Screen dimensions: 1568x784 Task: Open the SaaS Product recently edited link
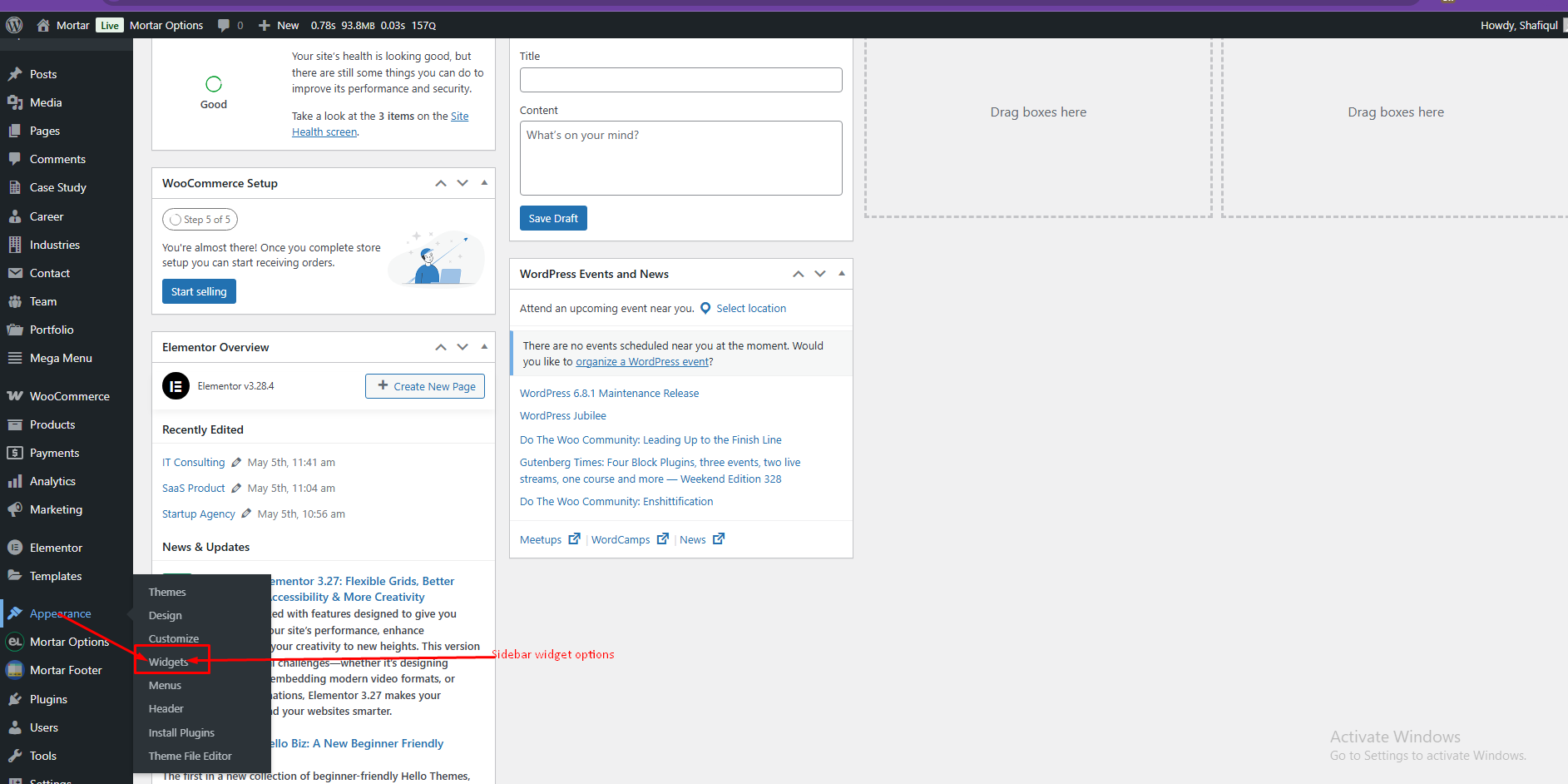click(194, 489)
